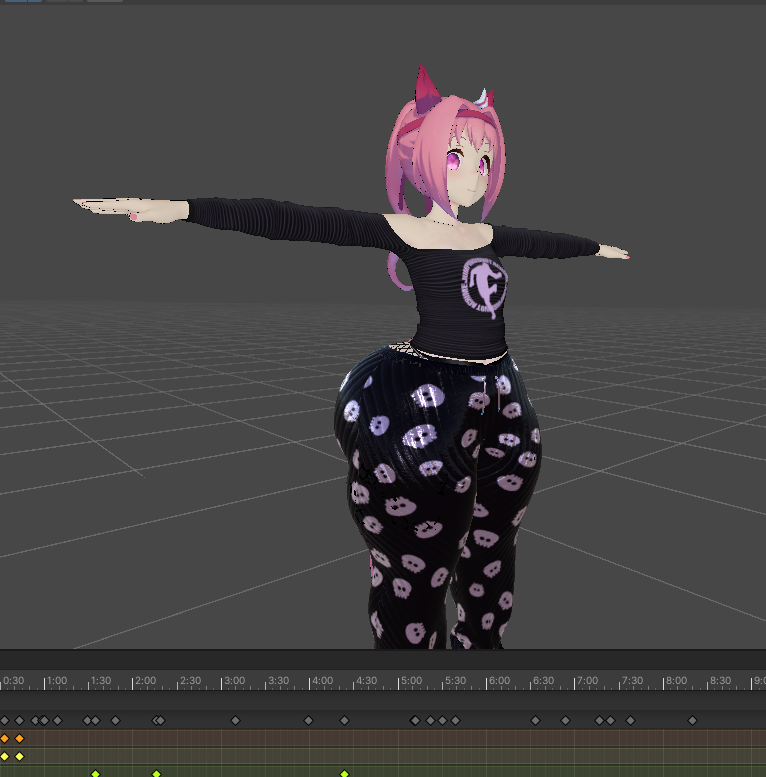Click the 1:00 label on timeline ruler
Viewport: 766px width, 777px height.
coord(57,680)
